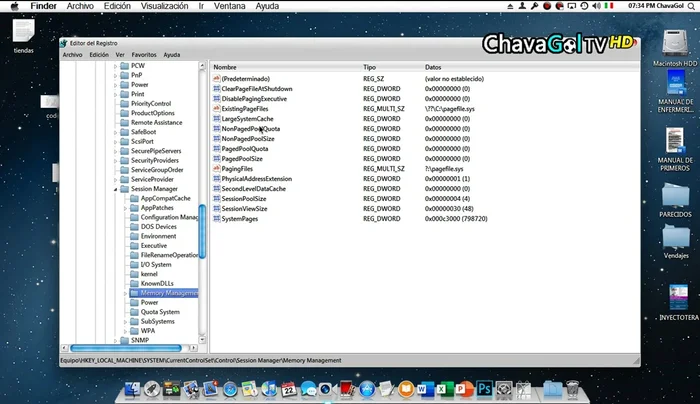Select the PriorityControl key
The image size is (700, 404).
click(151, 104)
